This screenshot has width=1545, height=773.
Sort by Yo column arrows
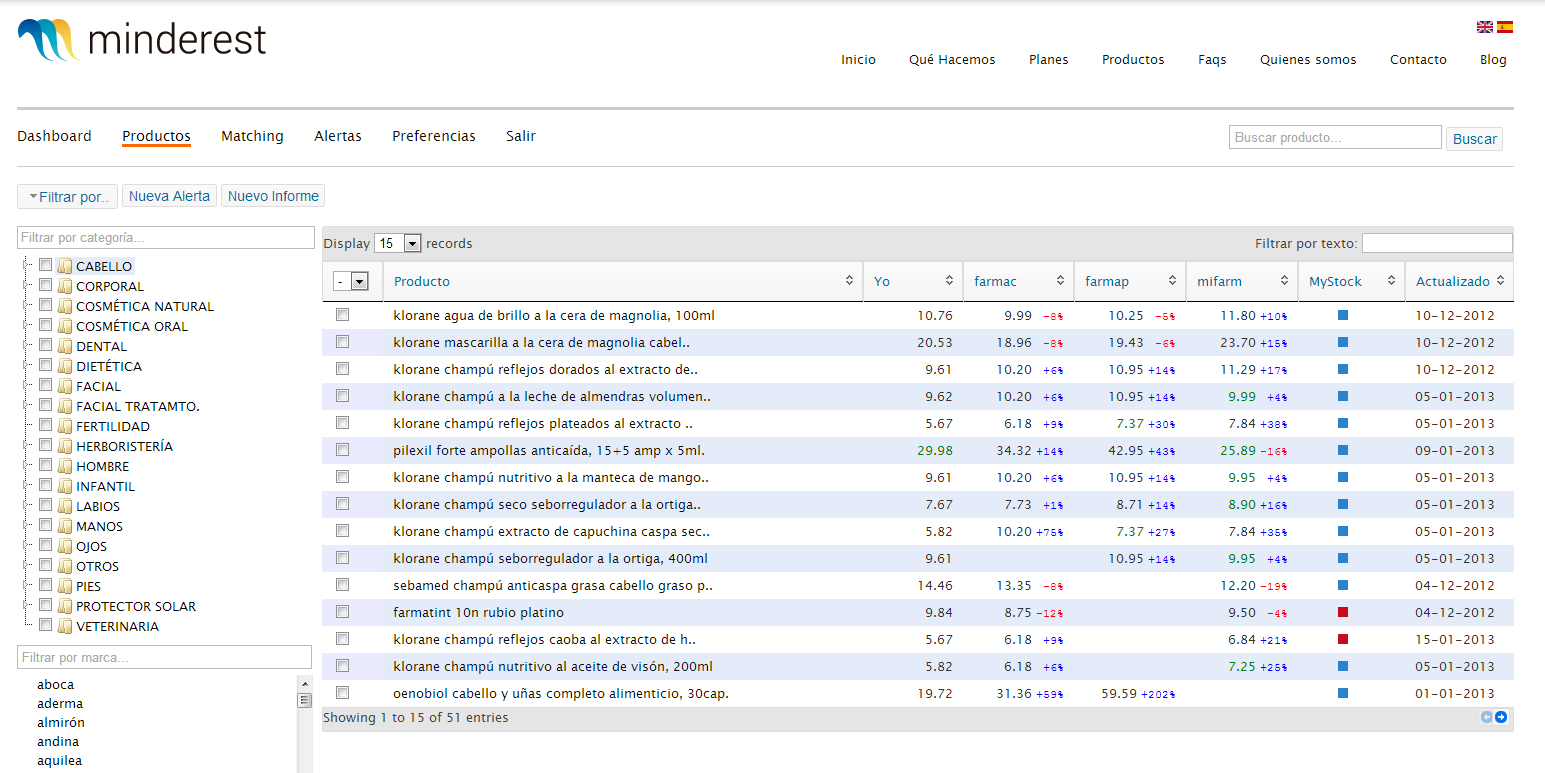click(x=949, y=281)
